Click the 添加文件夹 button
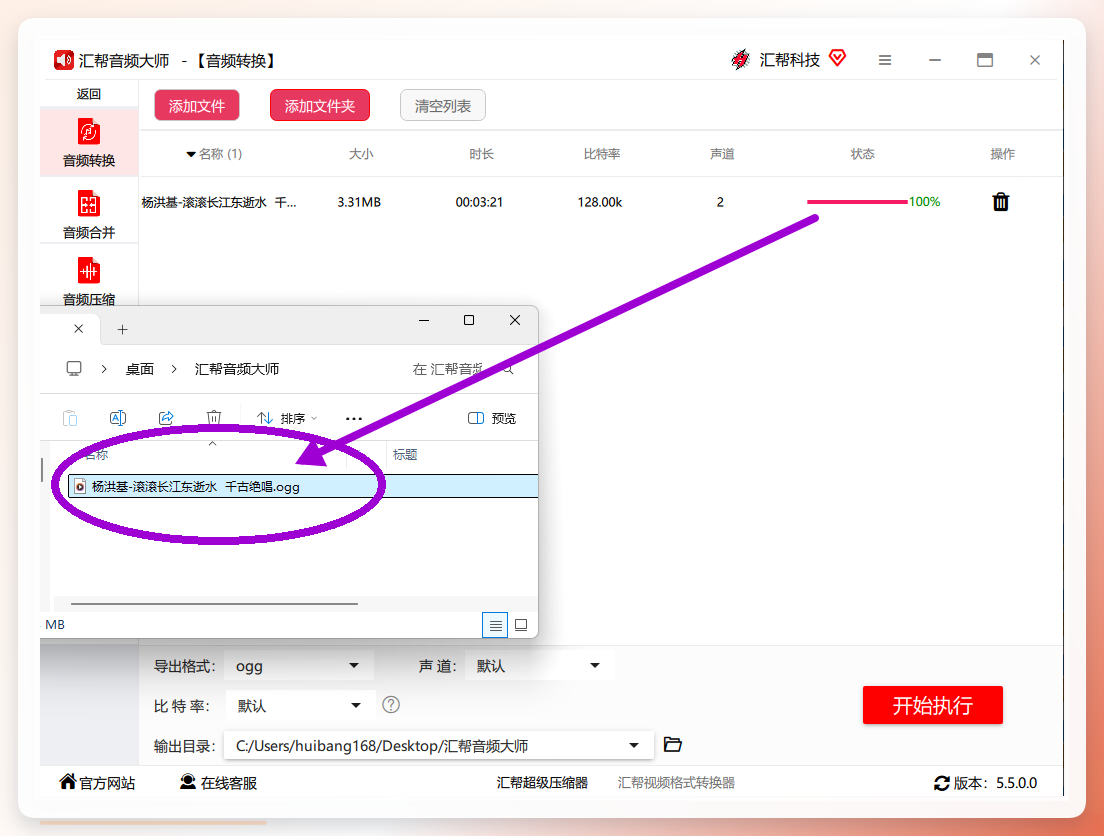The height and width of the screenshot is (836, 1104). click(320, 106)
